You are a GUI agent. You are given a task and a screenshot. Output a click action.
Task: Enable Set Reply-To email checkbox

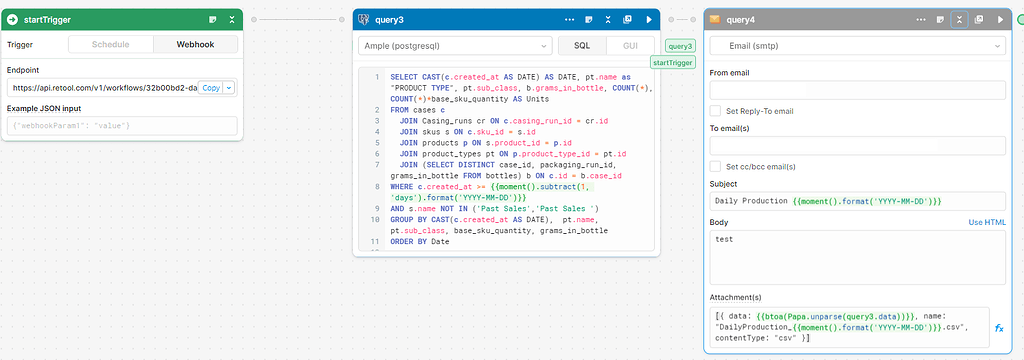click(715, 111)
